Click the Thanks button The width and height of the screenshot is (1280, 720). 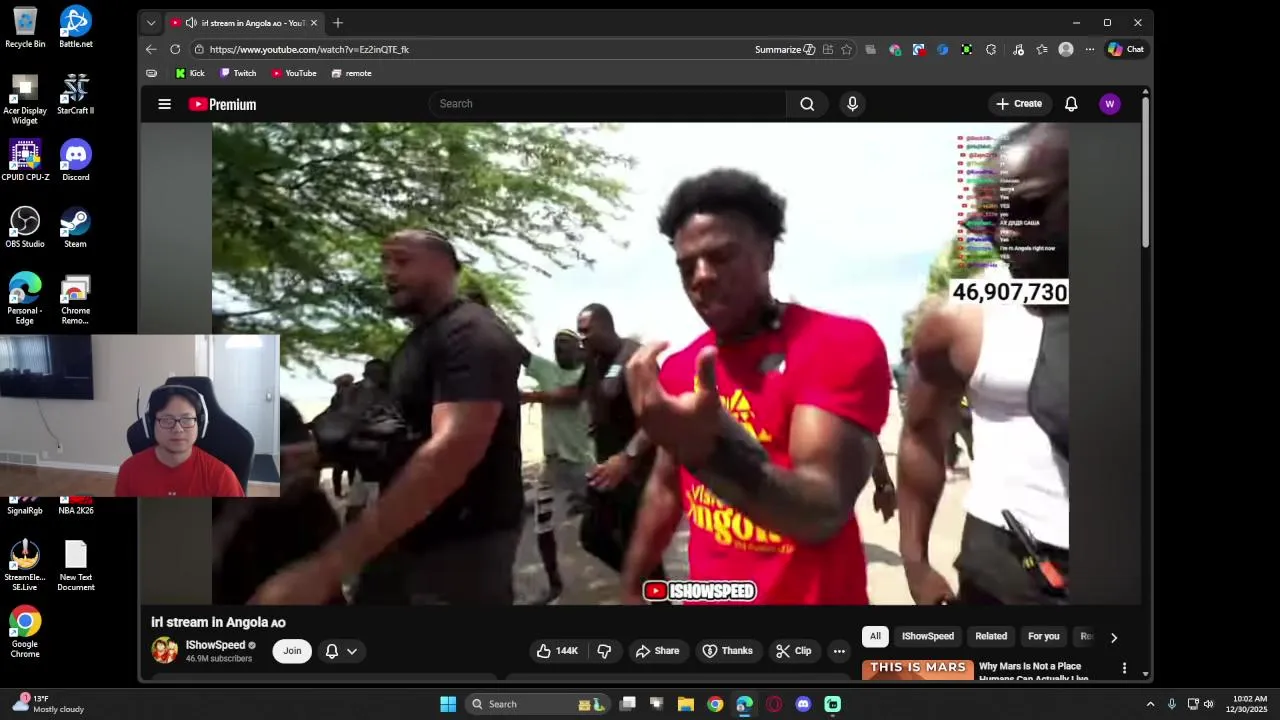[727, 651]
